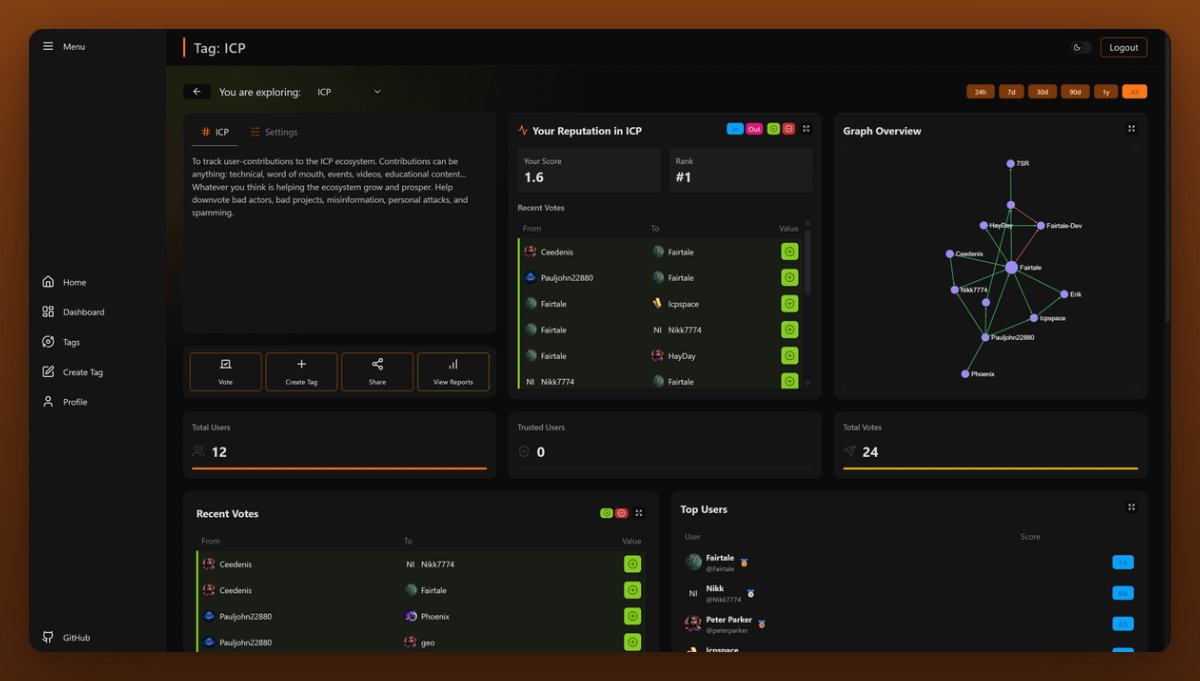
Task: Click the Total Users value 12
Action: click(x=219, y=452)
